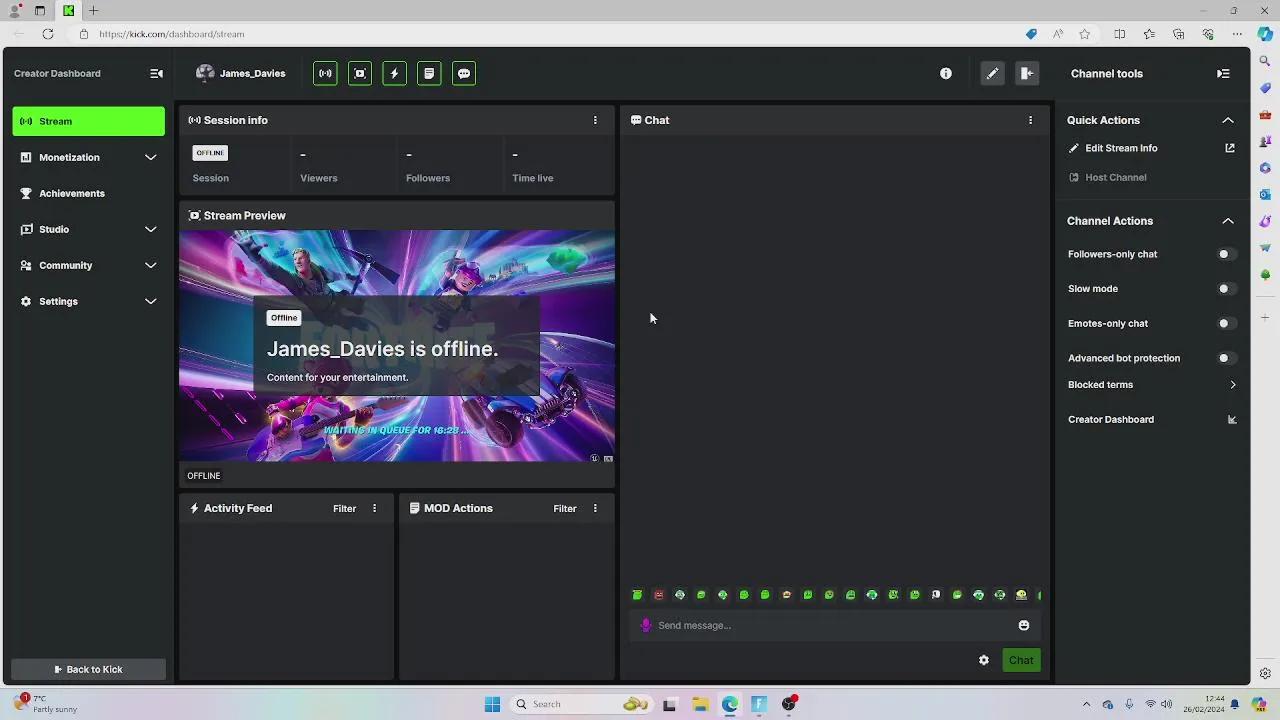Click the Chat bubble toolbar icon

coord(464,73)
